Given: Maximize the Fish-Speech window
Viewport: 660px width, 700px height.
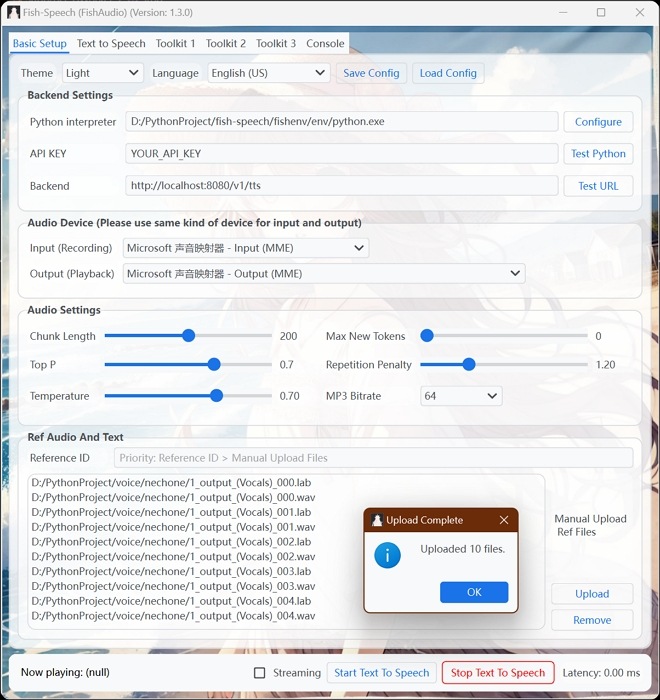Looking at the screenshot, I should 601,13.
